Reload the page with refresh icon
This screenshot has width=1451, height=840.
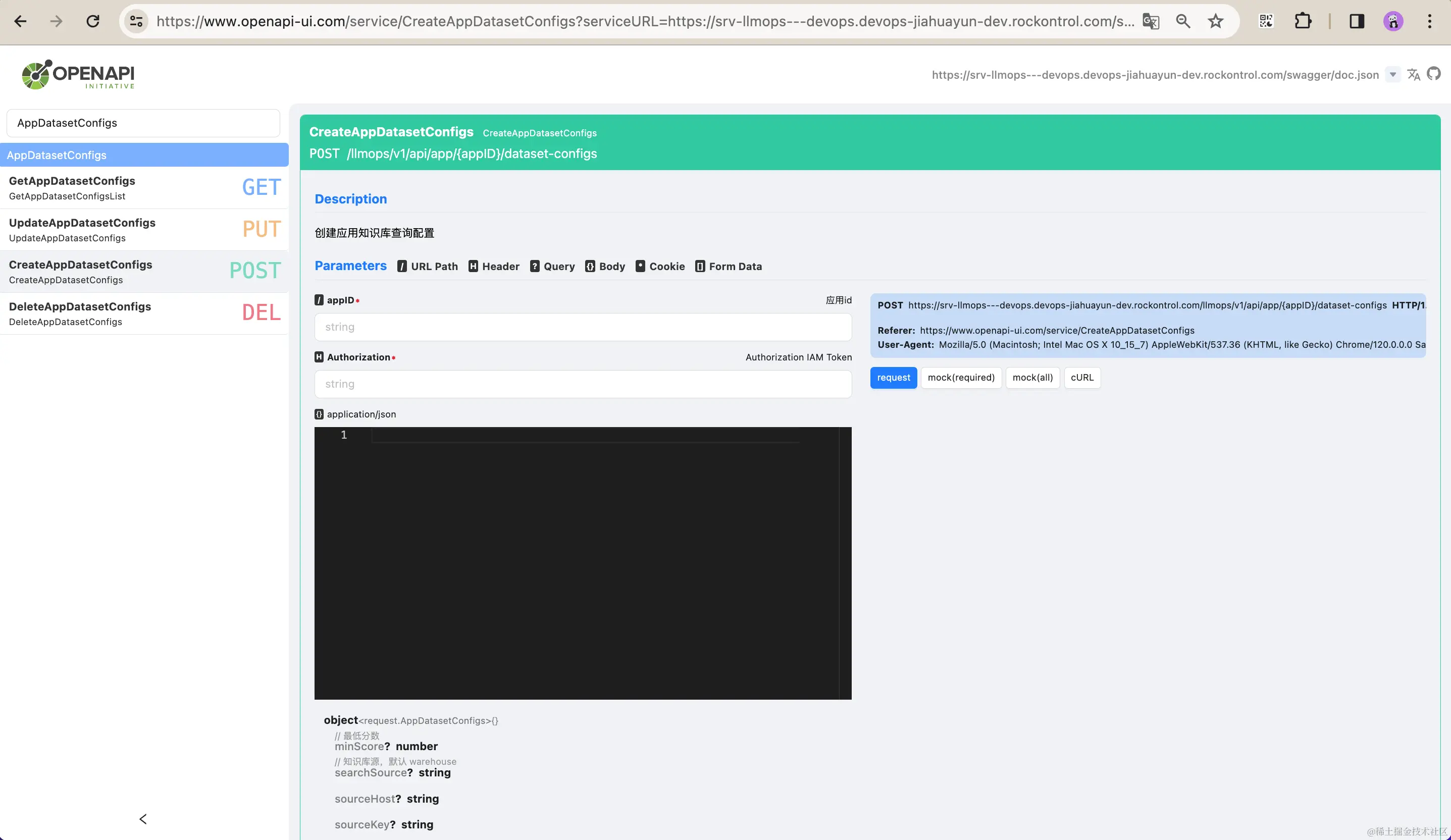(x=93, y=21)
